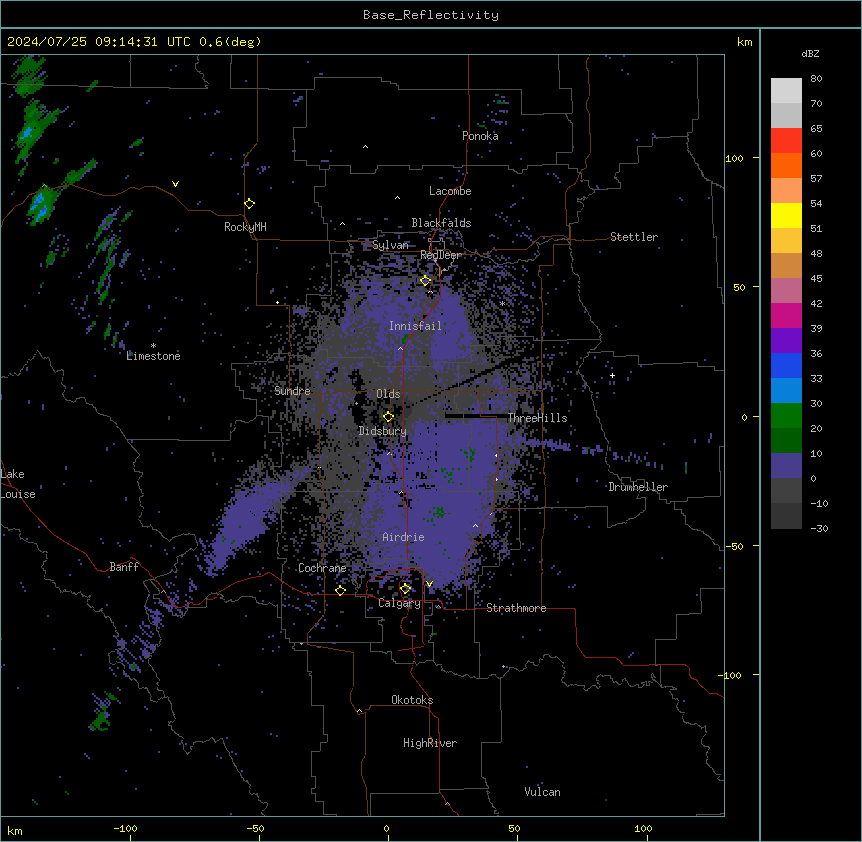Click the Blackfalds city label
Screen dimensions: 862x842
click(x=441, y=223)
